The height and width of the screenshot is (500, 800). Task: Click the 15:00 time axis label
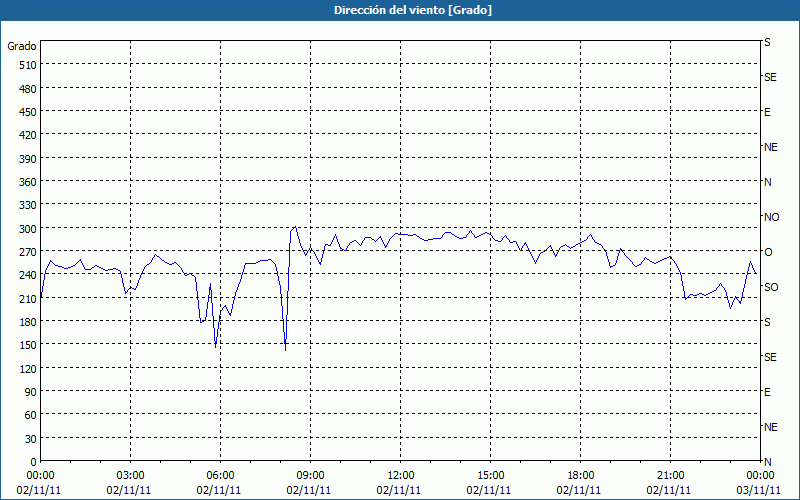(490, 476)
